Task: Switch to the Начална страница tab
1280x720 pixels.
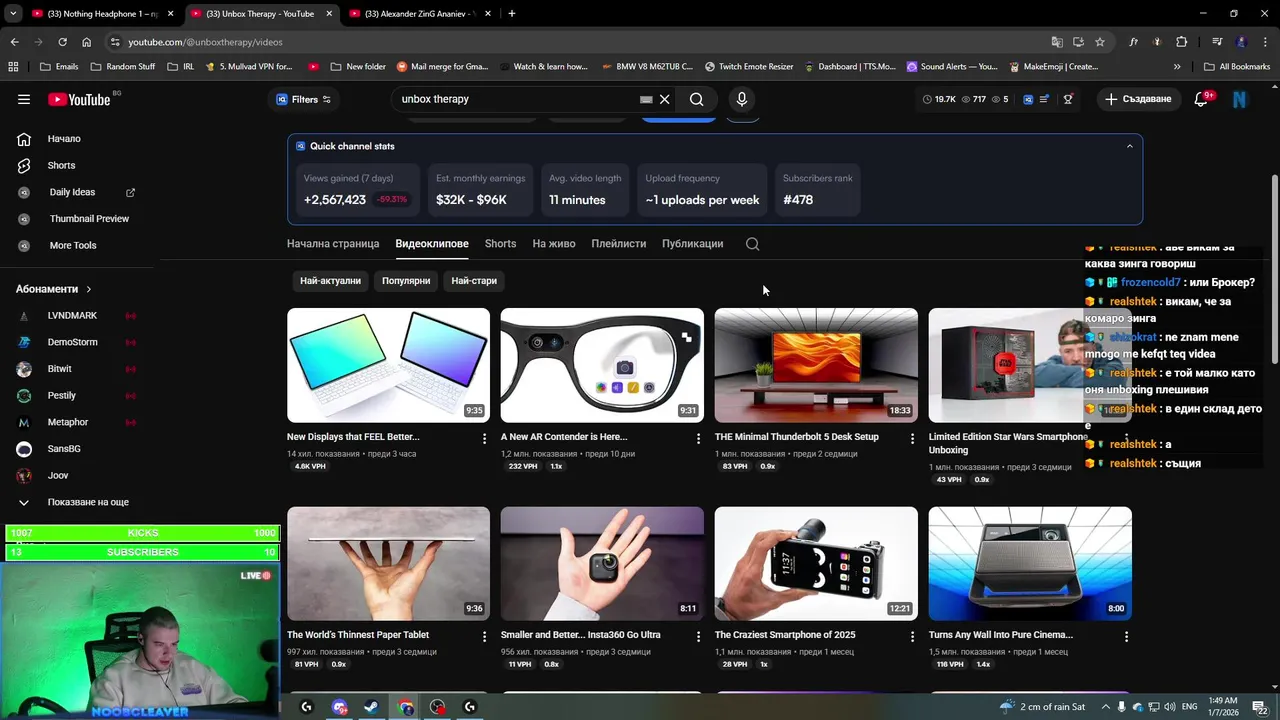Action: [333, 244]
